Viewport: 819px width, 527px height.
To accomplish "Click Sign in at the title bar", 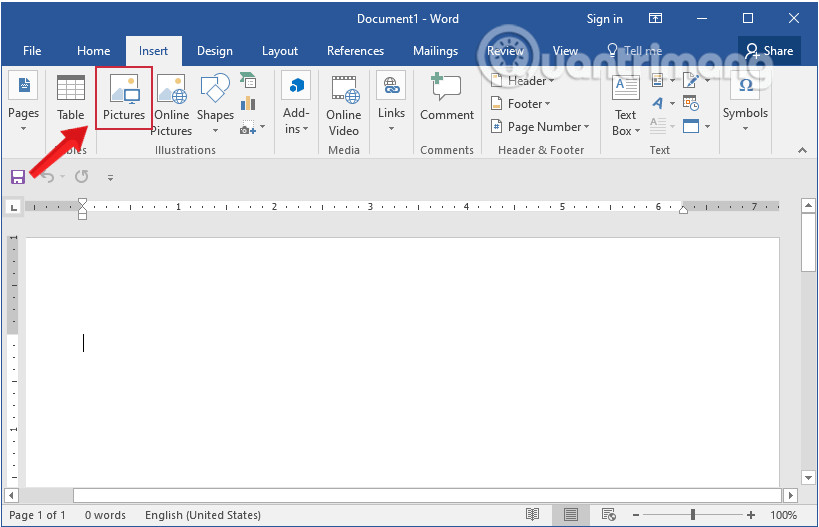I will [604, 19].
